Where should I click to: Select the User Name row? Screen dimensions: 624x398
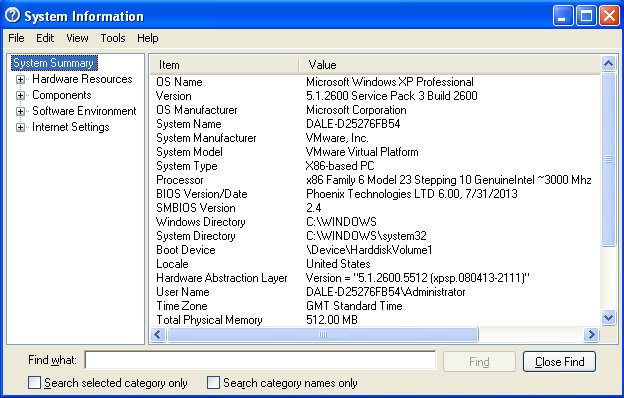point(375,292)
